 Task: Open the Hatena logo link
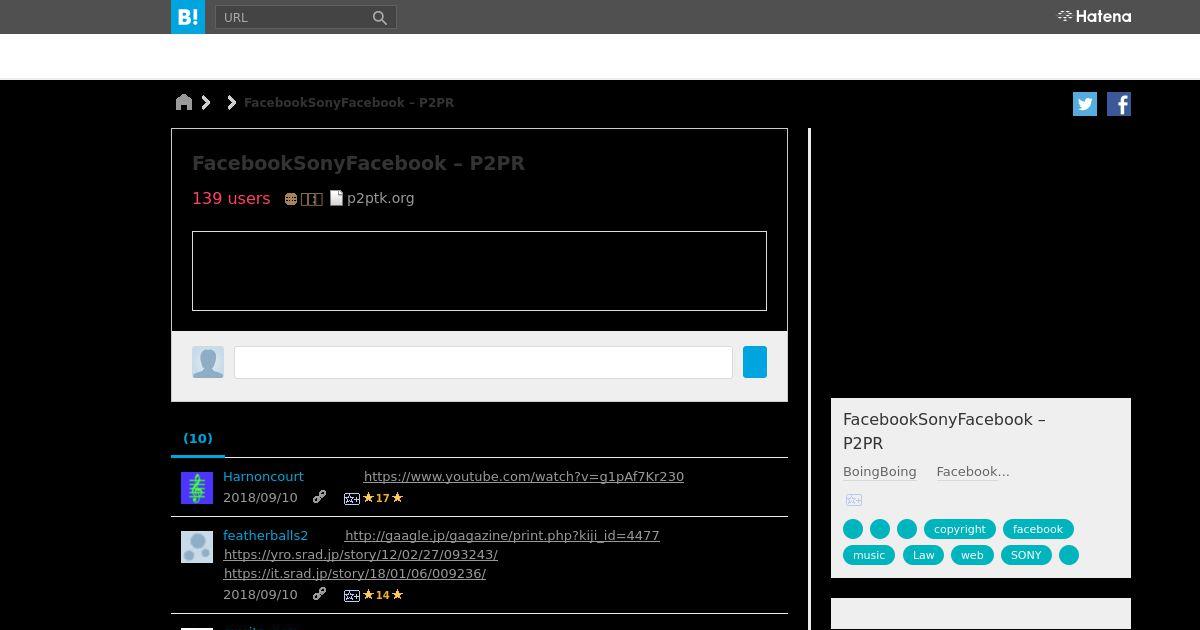coord(1094,16)
